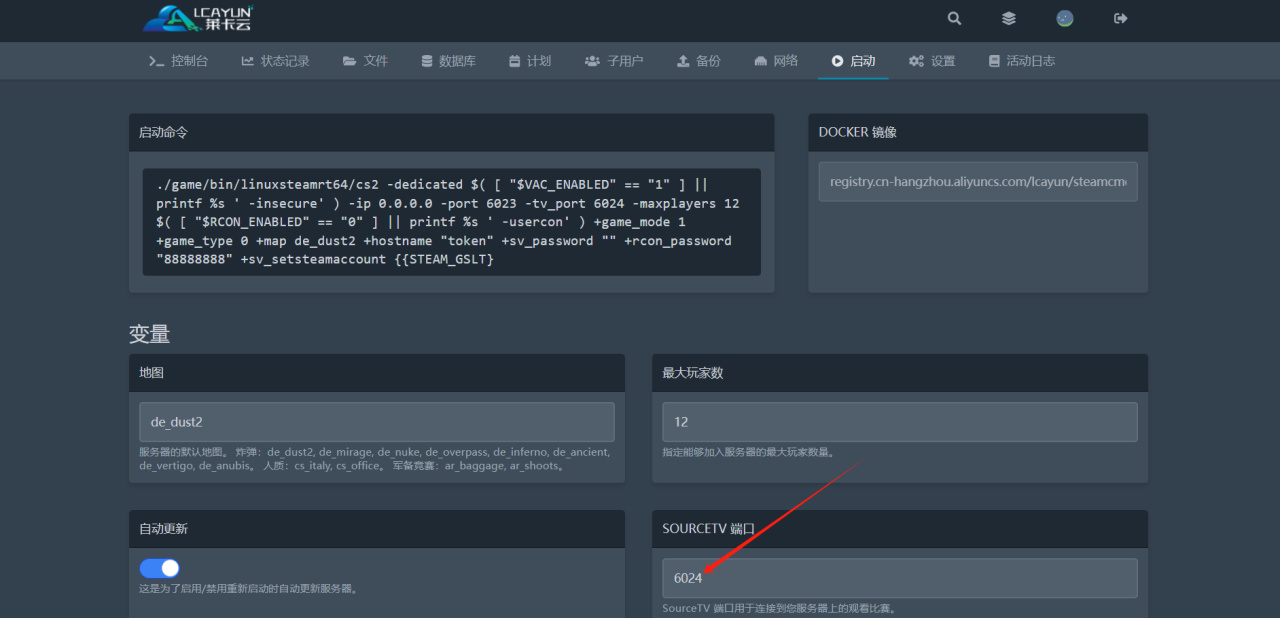Click the auto-update description text under the switch
Viewport: 1280px width, 618px height.
click(248, 588)
